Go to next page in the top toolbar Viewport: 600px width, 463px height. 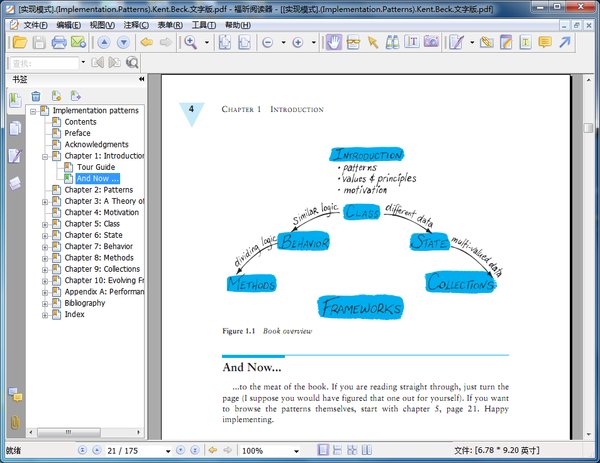click(x=123, y=42)
